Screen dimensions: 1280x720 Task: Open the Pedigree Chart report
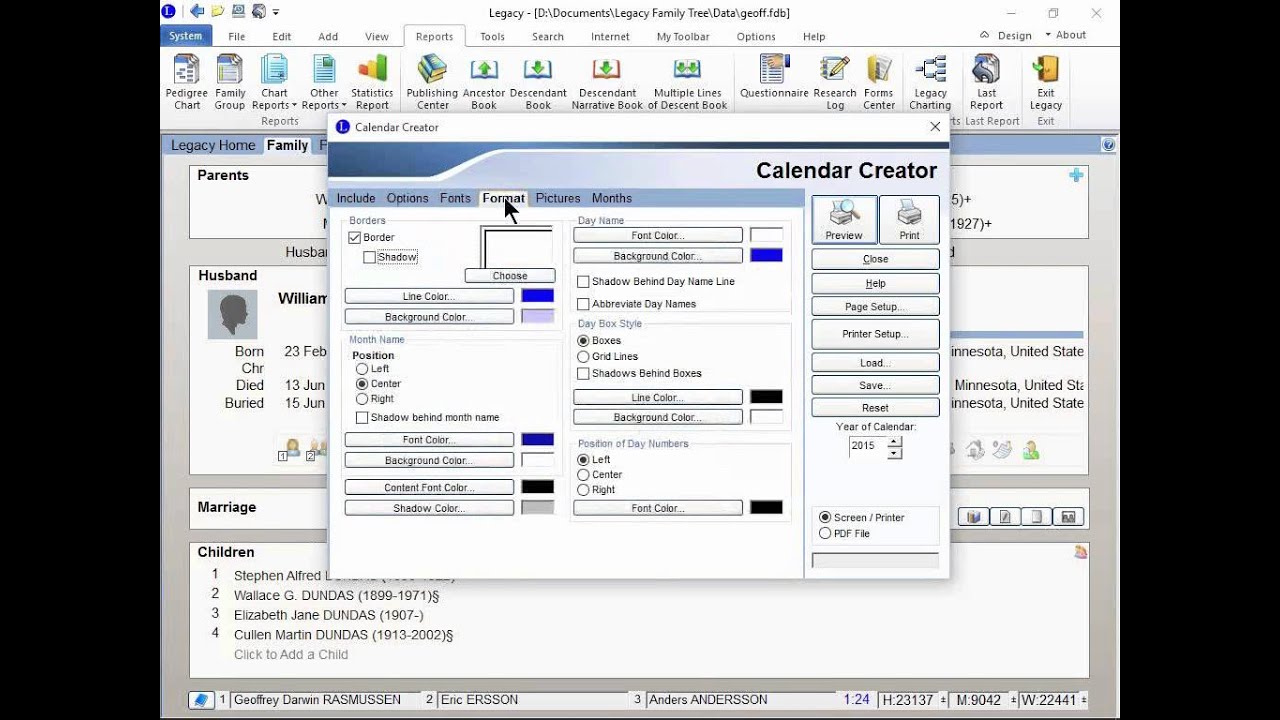point(187,82)
